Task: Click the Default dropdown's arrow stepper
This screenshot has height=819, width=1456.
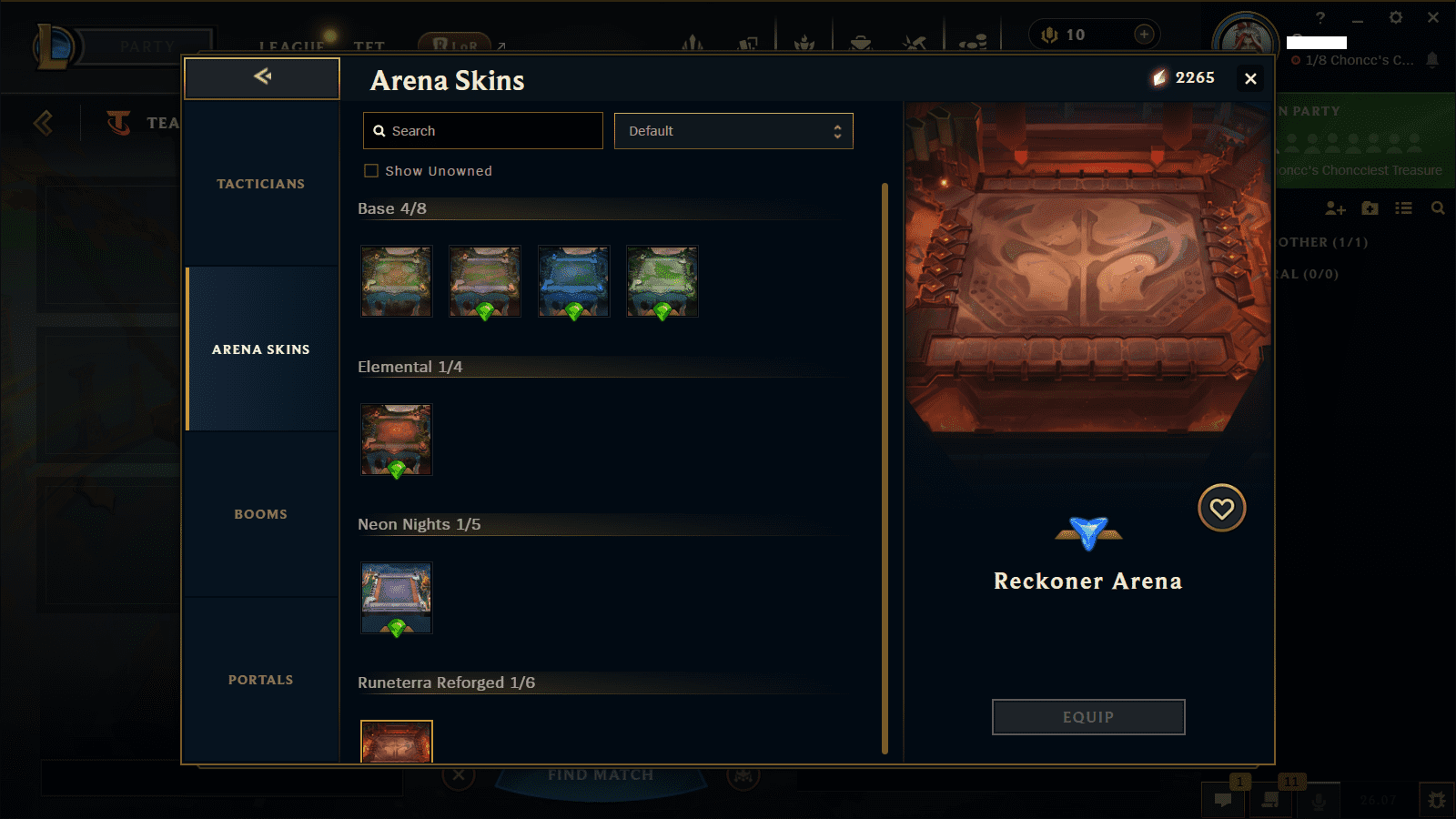Action: (x=837, y=131)
